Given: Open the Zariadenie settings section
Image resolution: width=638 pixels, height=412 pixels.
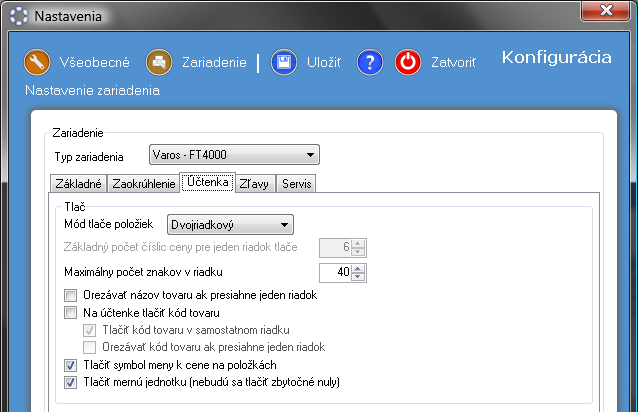Looking at the screenshot, I should click(214, 62).
